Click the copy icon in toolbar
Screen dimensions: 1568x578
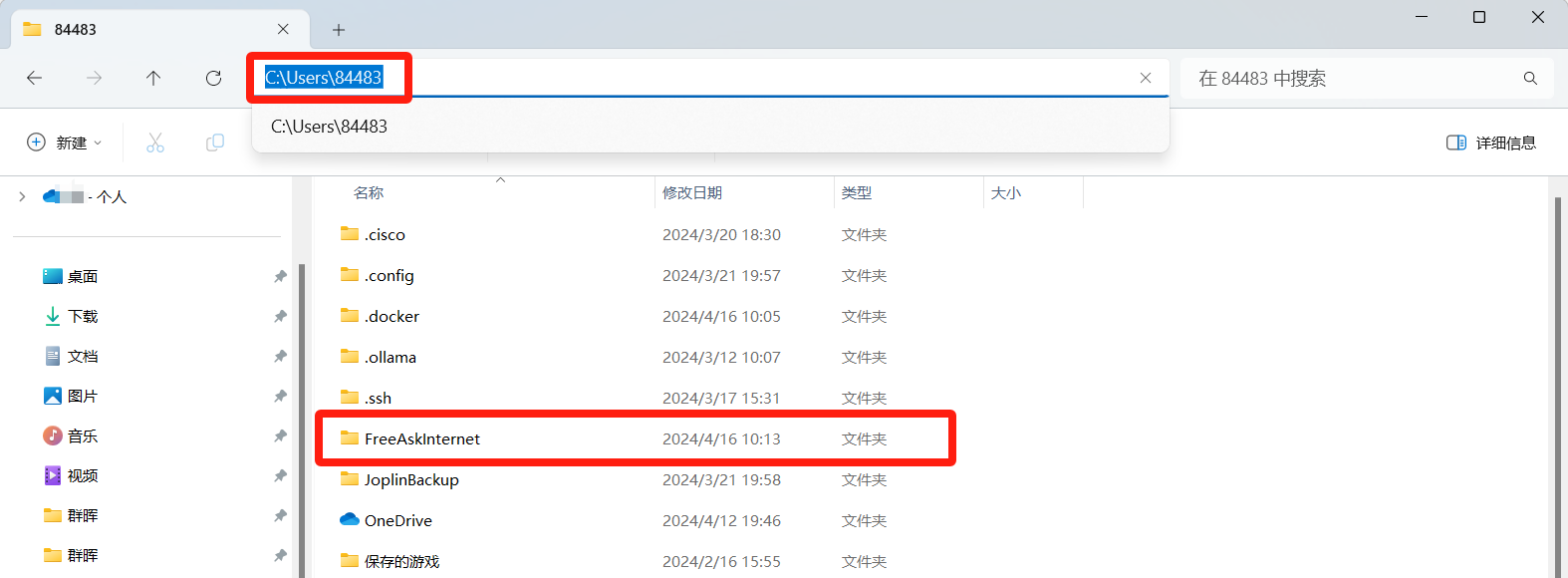click(x=214, y=143)
